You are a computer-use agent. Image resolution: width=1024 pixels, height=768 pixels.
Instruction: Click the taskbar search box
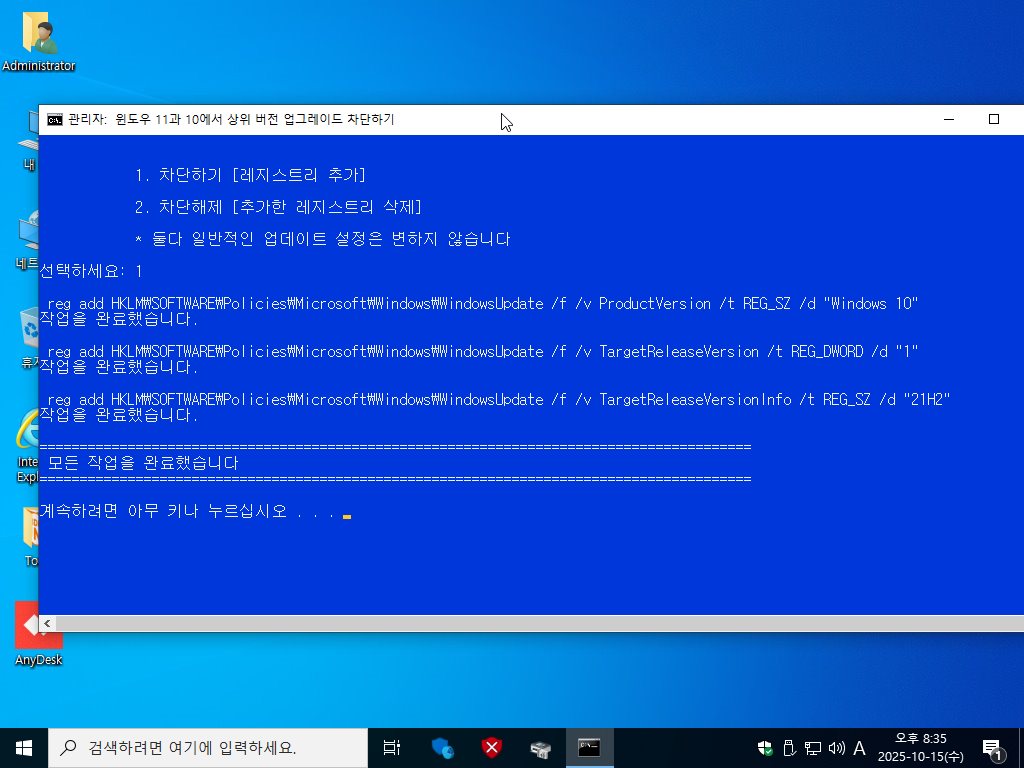coord(208,748)
